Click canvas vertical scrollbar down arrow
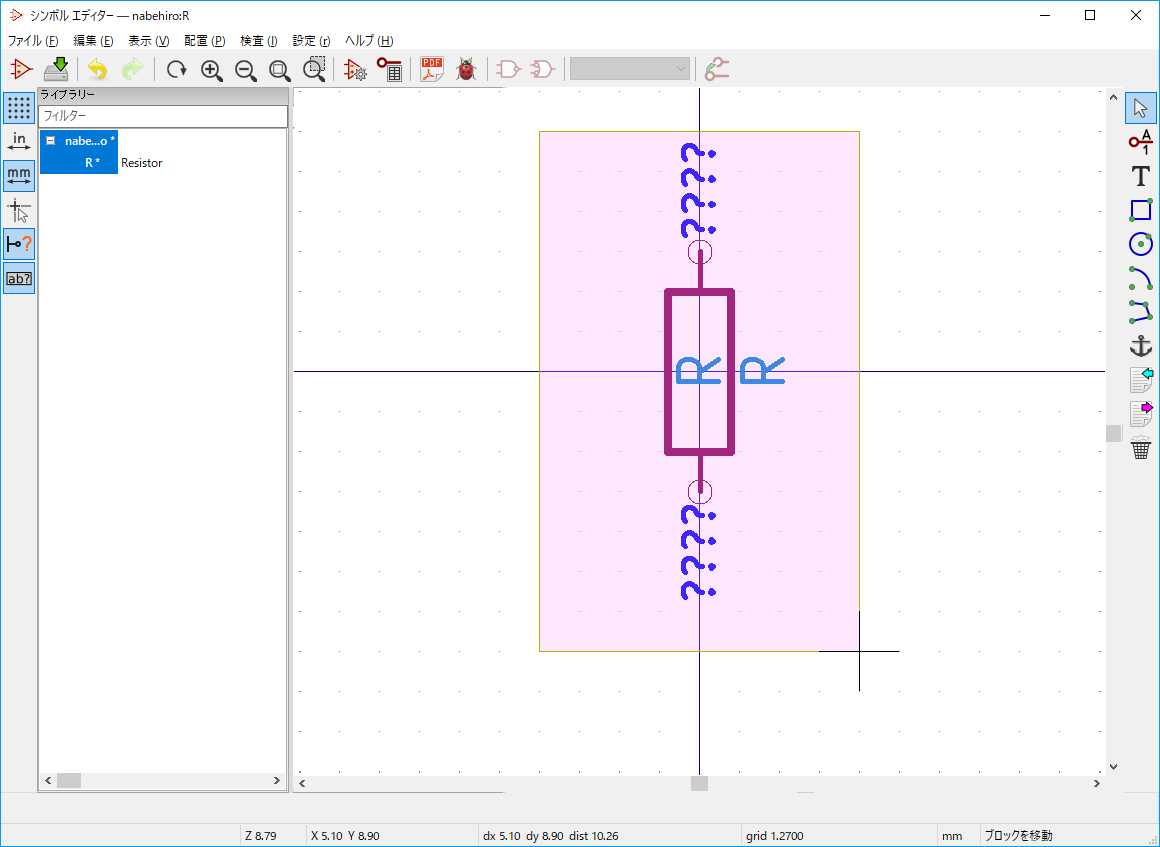 click(1113, 767)
